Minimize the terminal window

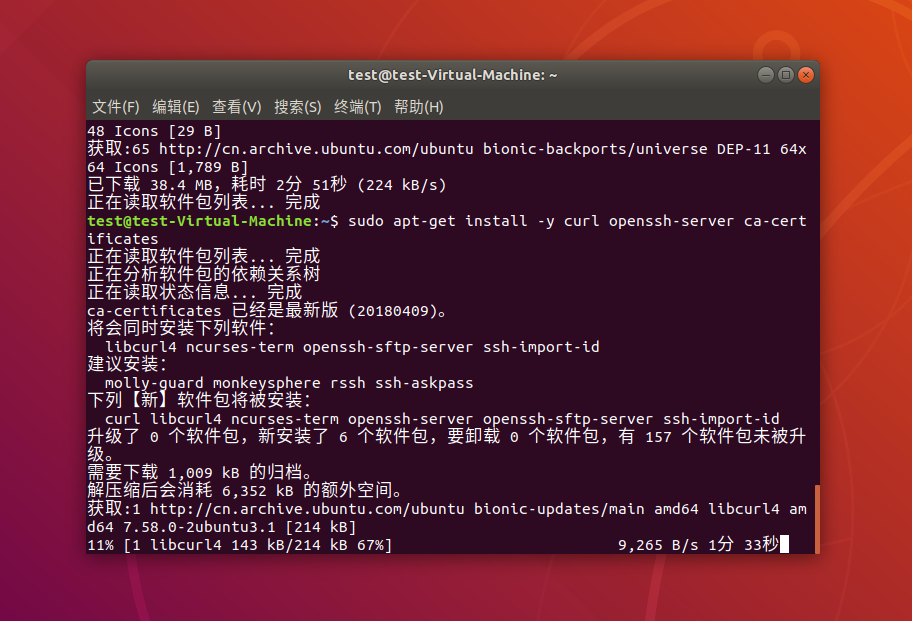tap(766, 75)
